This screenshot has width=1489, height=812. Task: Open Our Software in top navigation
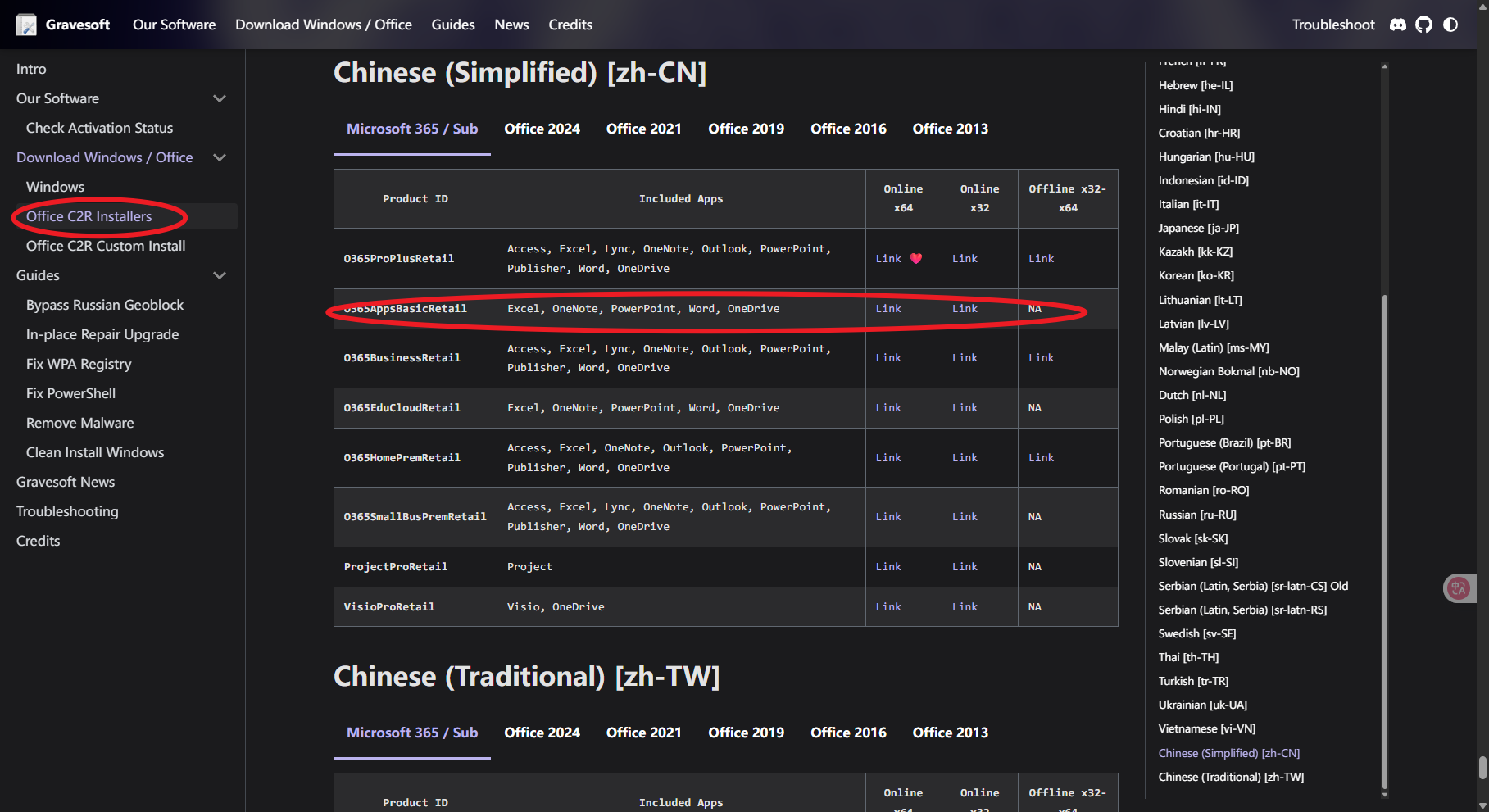click(175, 25)
